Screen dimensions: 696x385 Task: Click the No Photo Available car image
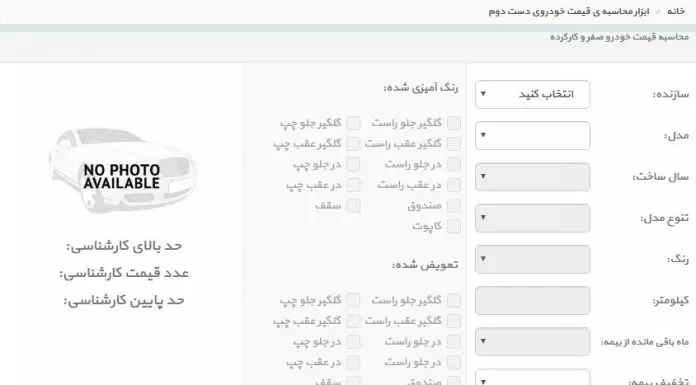point(122,170)
